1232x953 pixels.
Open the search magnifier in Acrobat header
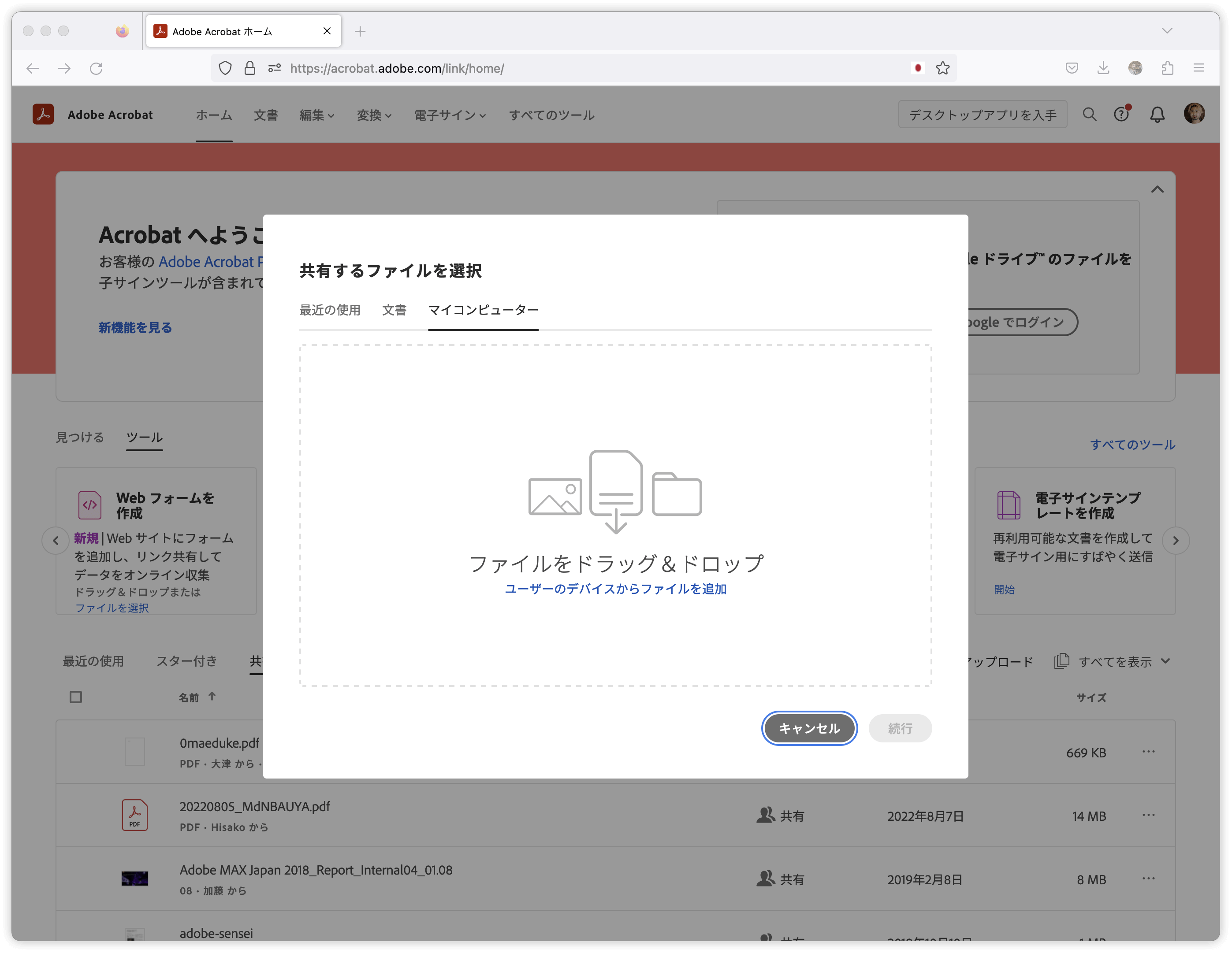pos(1089,115)
